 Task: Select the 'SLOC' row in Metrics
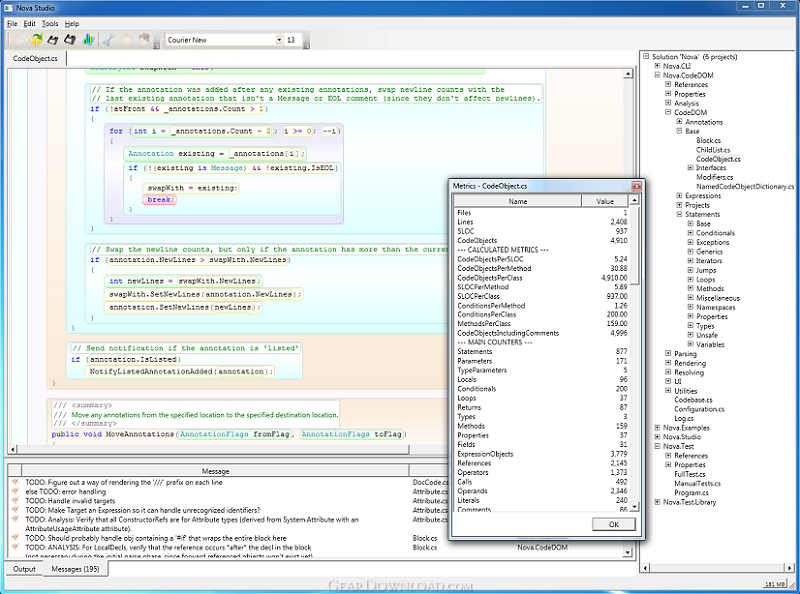(x=542, y=231)
